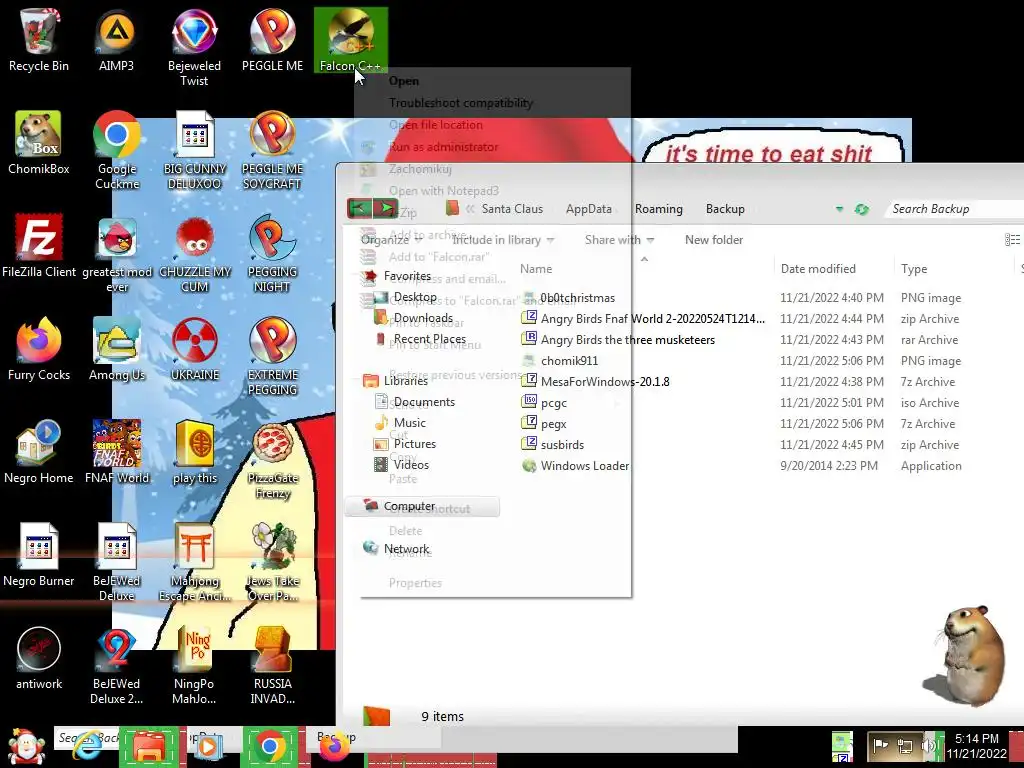The width and height of the screenshot is (1024, 768).
Task: Click the Explorer forward navigation arrow
Action: click(386, 208)
